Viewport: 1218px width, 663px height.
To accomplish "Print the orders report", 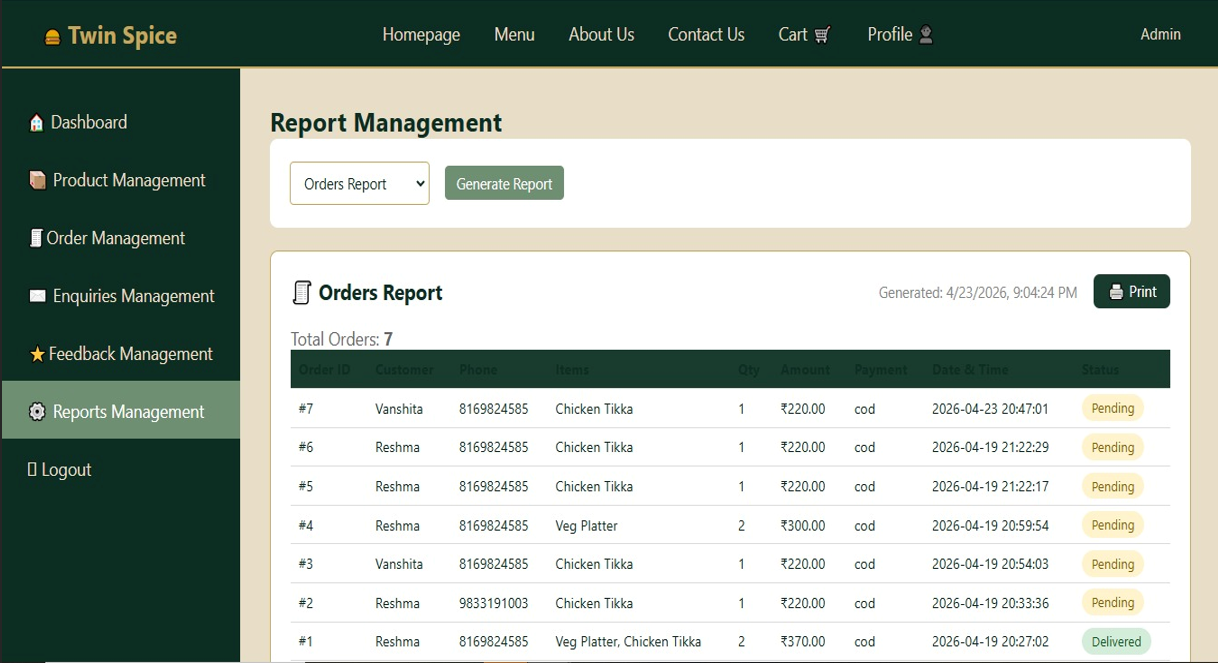I will 1132,292.
